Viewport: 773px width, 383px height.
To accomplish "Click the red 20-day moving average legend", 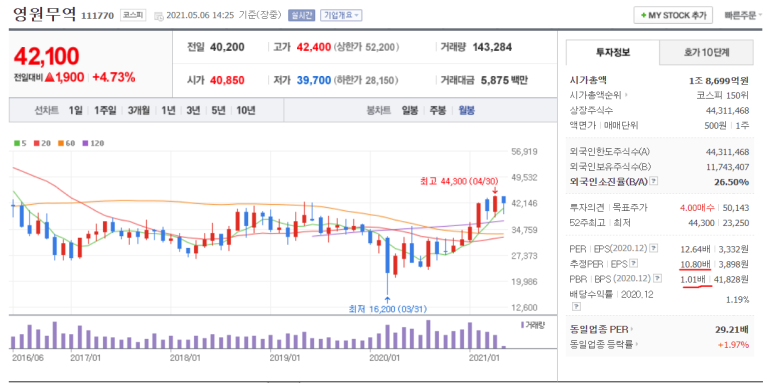I will (x=42, y=143).
